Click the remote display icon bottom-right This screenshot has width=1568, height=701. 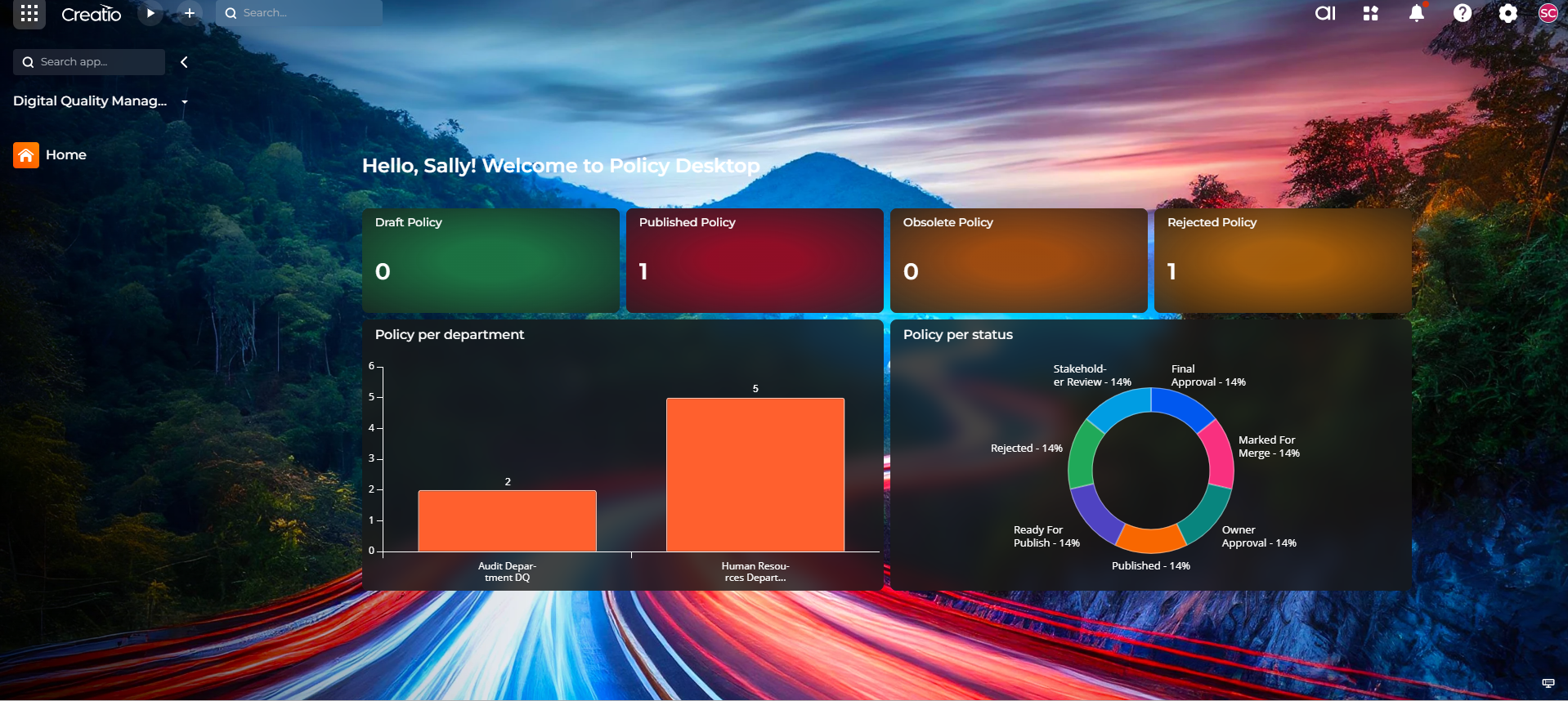[x=1548, y=683]
